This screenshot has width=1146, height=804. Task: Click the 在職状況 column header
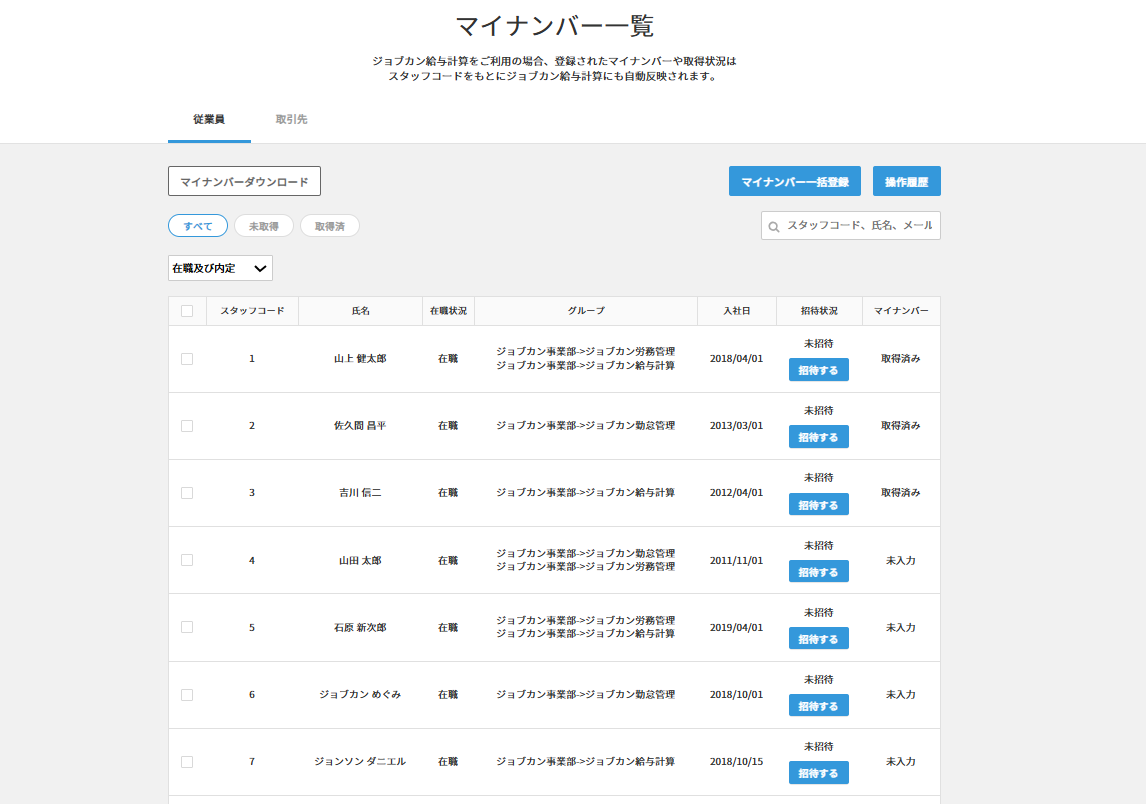(448, 311)
